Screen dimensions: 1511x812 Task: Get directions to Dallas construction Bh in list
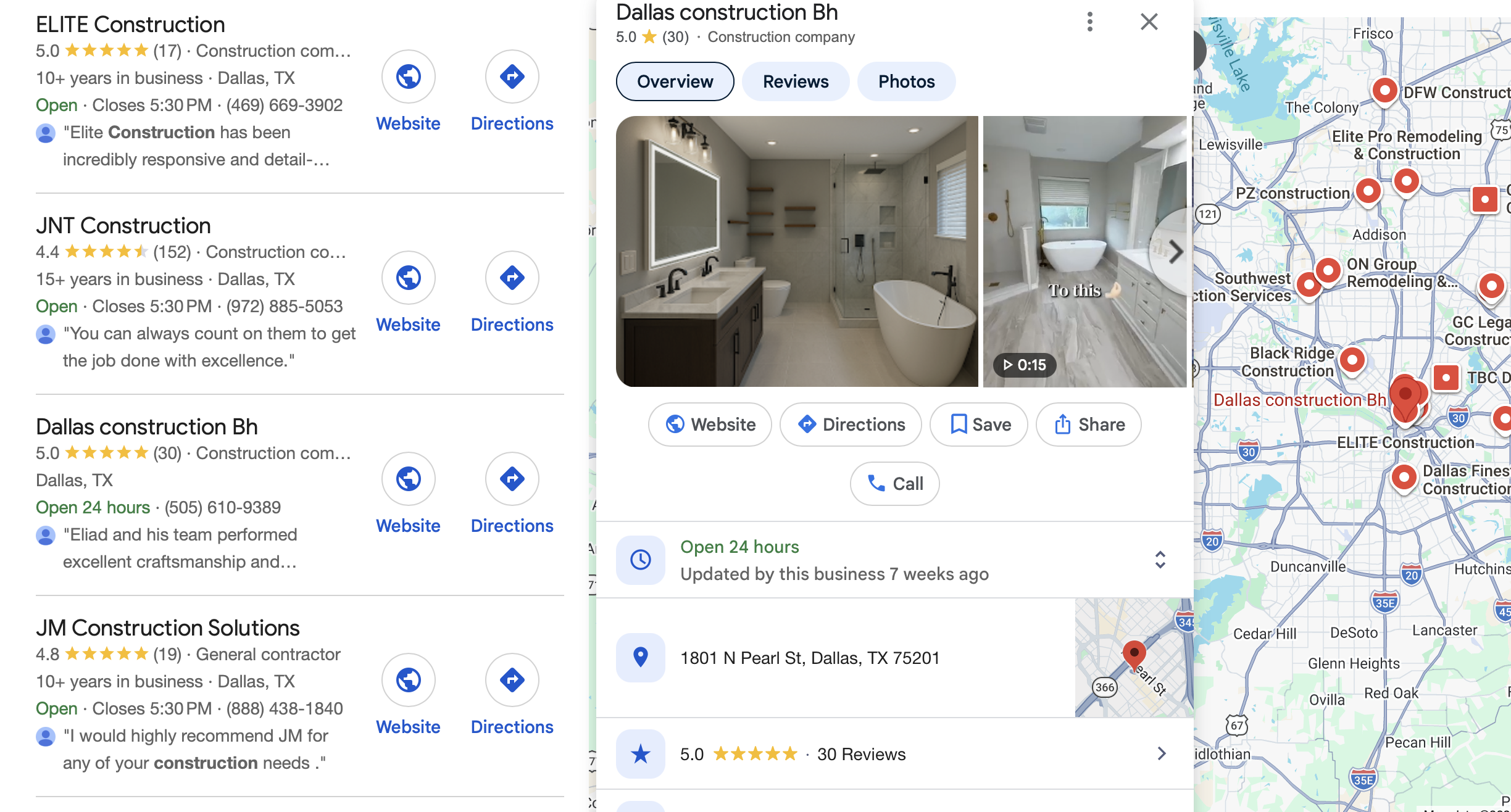(x=512, y=479)
